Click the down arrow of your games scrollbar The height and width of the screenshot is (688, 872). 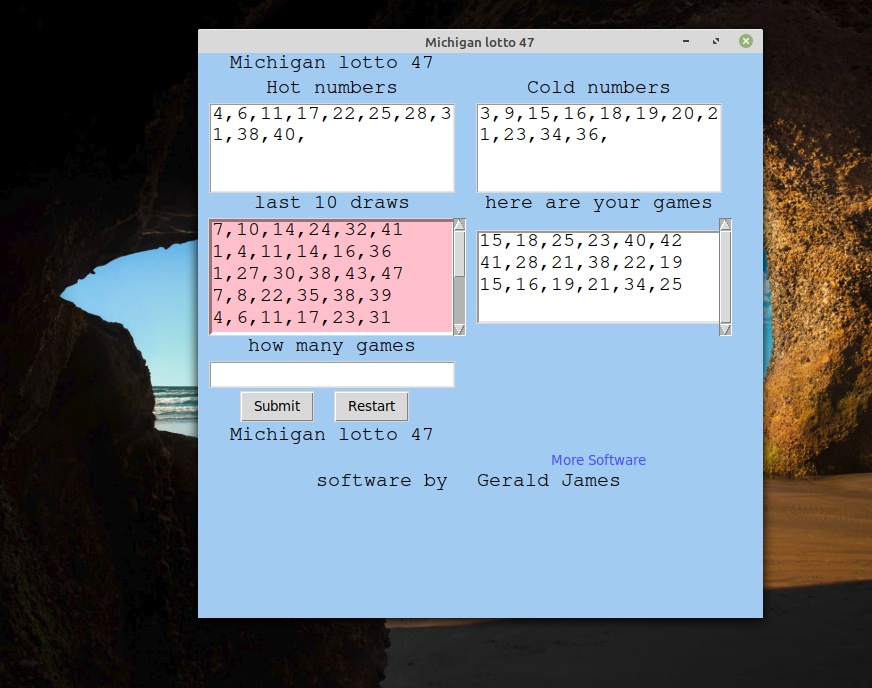pos(725,329)
